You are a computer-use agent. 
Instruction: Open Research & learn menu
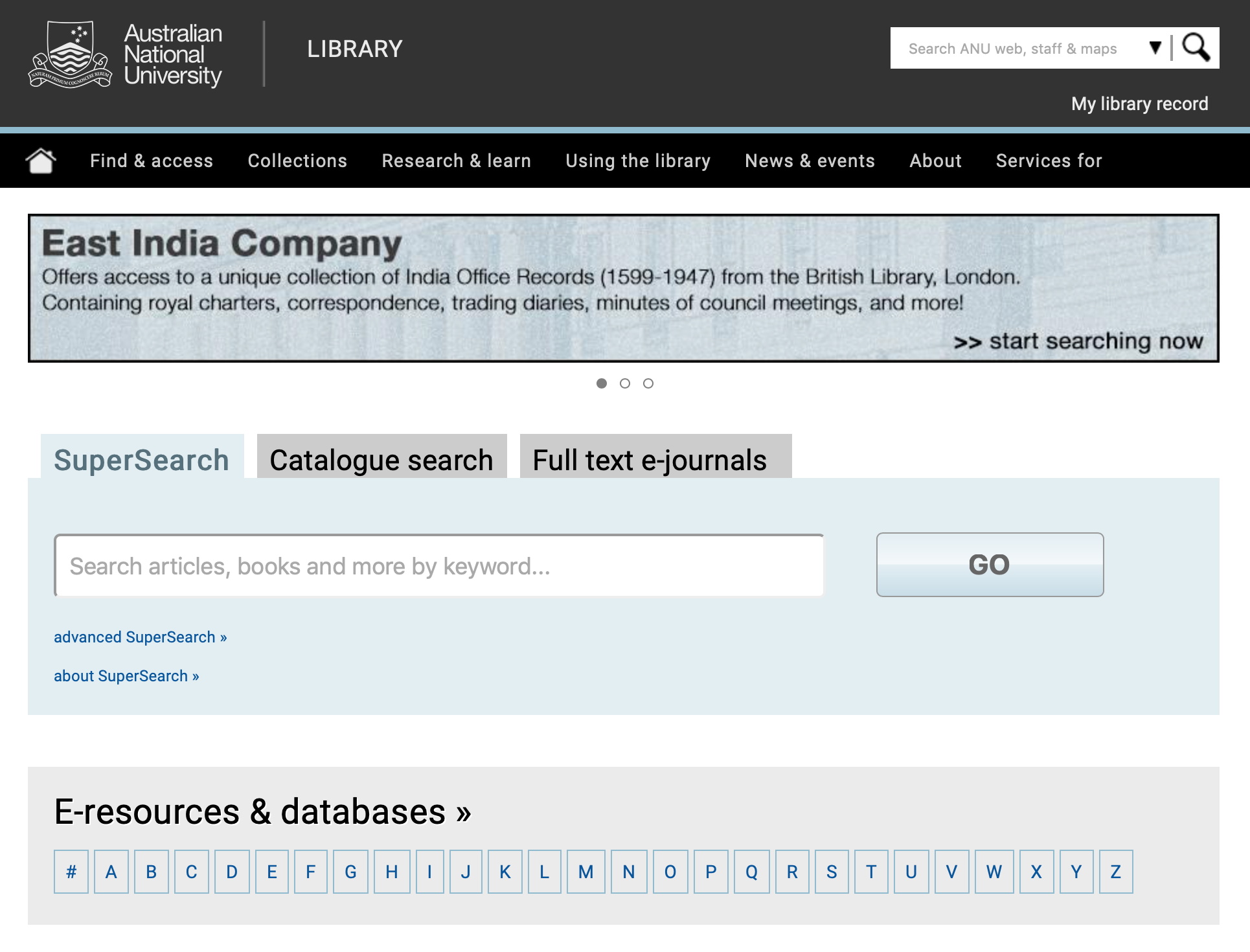tap(456, 161)
